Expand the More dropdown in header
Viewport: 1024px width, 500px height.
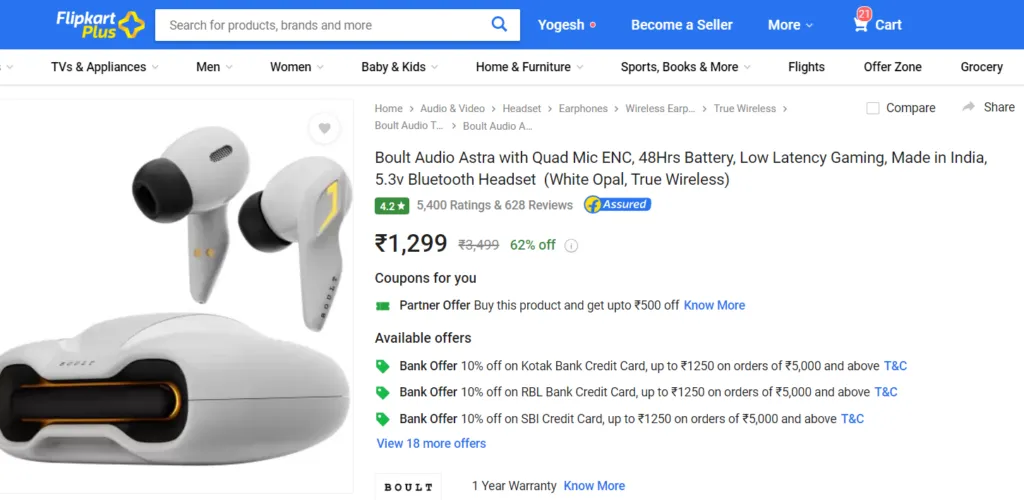pos(790,25)
